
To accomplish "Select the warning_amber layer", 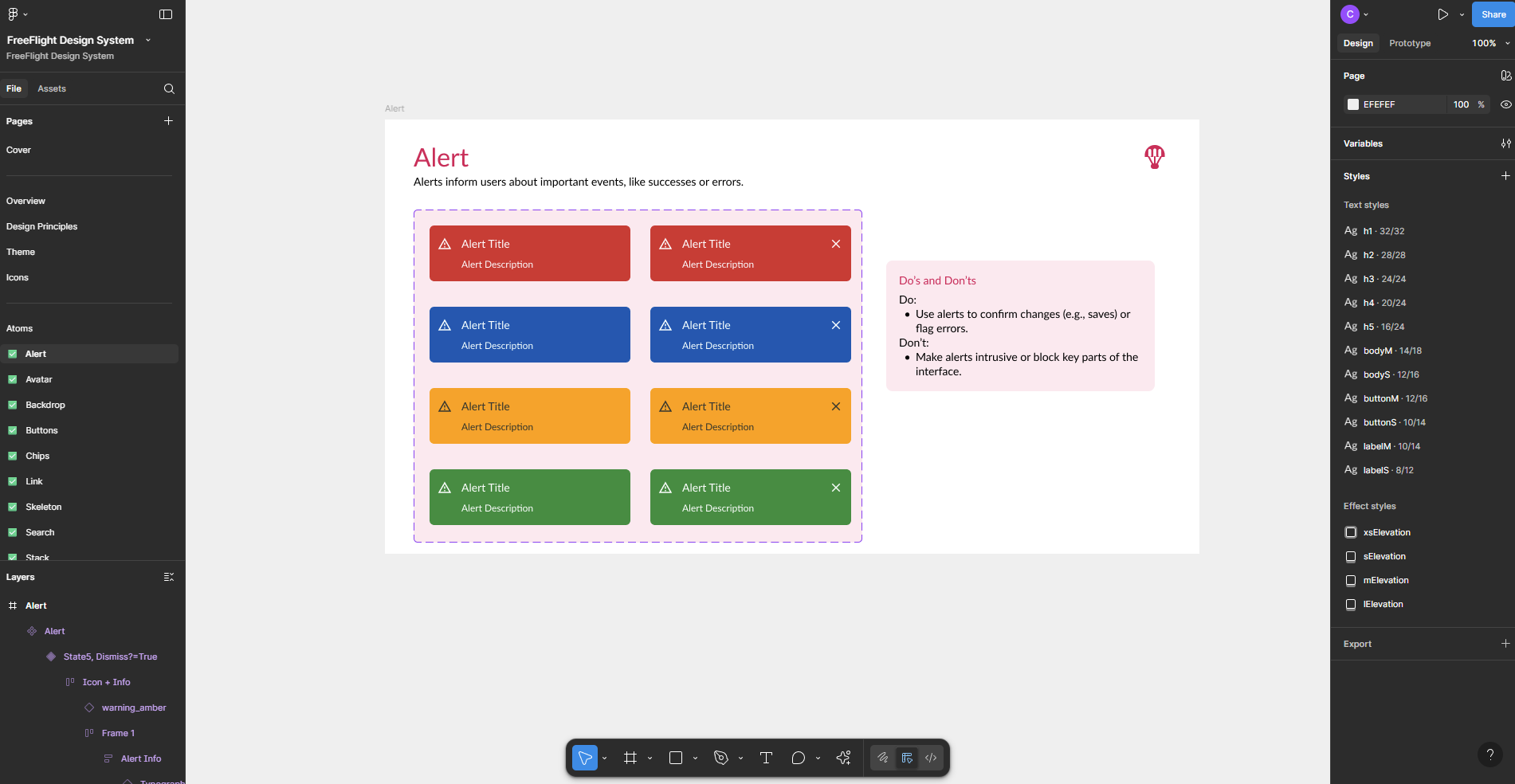I will pyautogui.click(x=134, y=708).
